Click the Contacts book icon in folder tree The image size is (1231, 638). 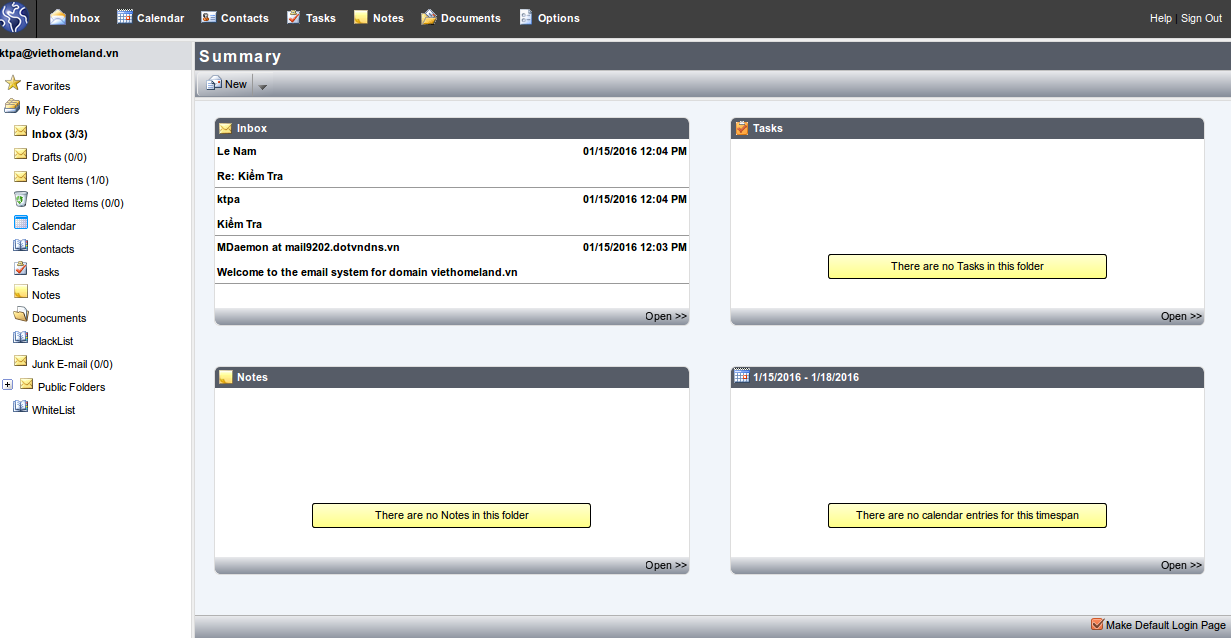coord(21,247)
